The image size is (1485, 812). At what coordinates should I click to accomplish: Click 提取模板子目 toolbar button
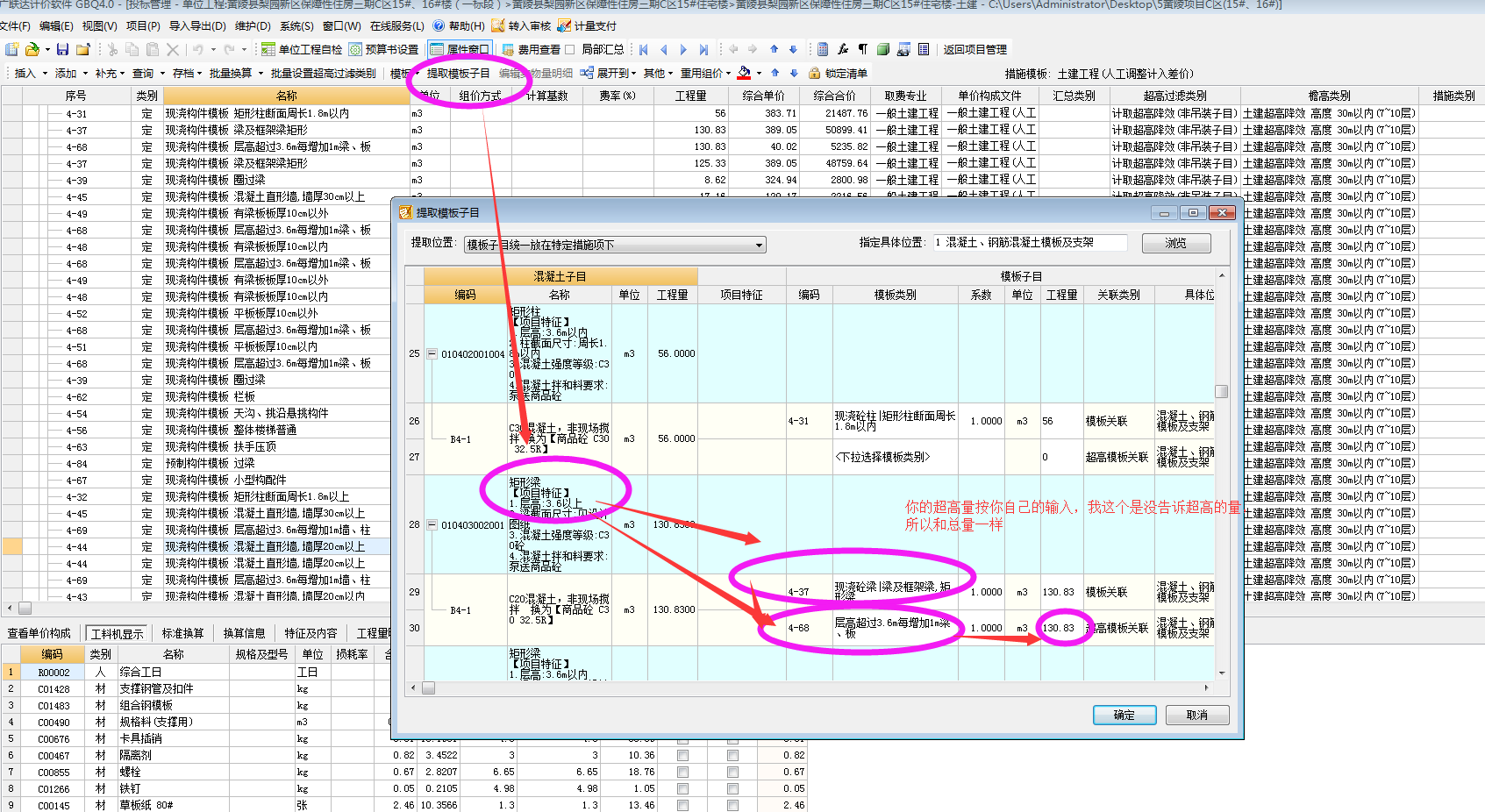pyautogui.click(x=458, y=73)
